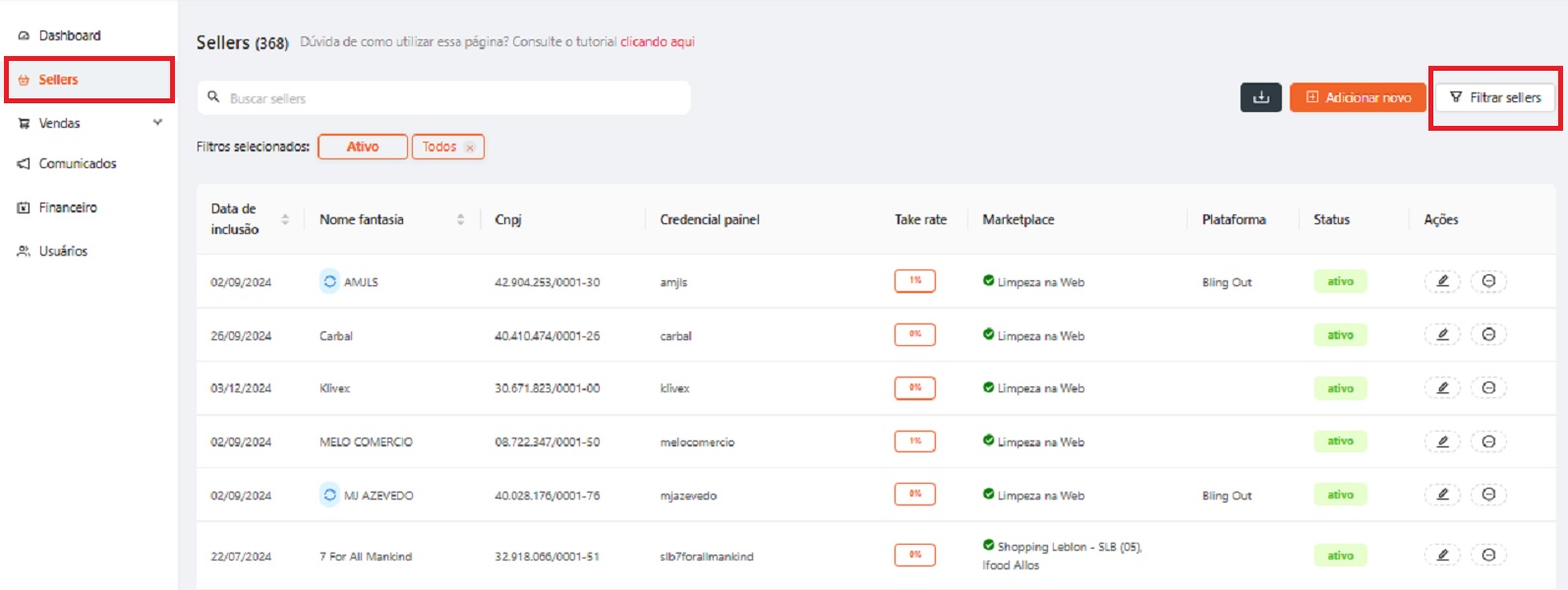Click the deactivate icon for Carbal row
The image size is (1568, 590).
(1488, 334)
